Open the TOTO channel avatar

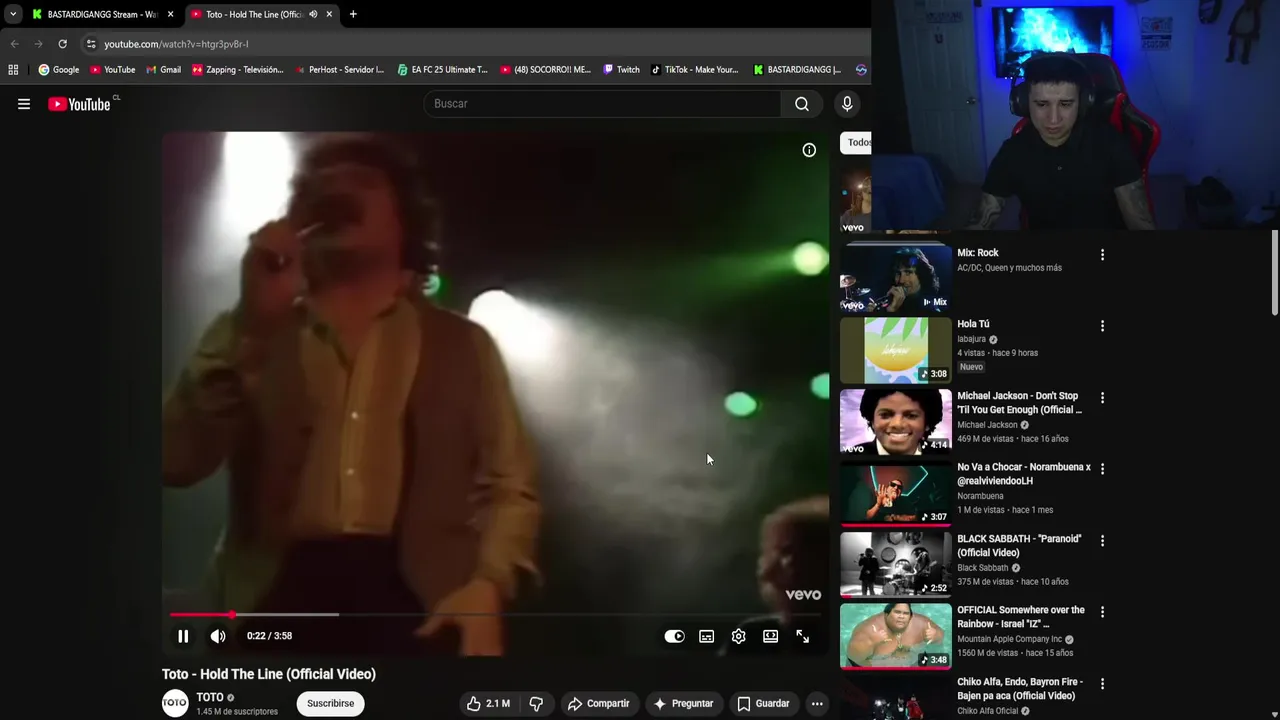[x=175, y=703]
